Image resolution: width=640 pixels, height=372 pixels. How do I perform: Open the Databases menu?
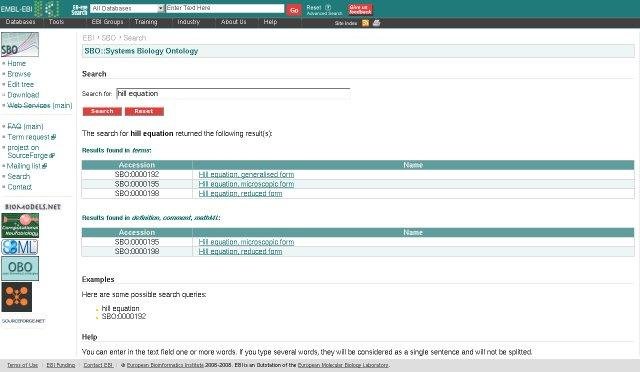[20, 22]
